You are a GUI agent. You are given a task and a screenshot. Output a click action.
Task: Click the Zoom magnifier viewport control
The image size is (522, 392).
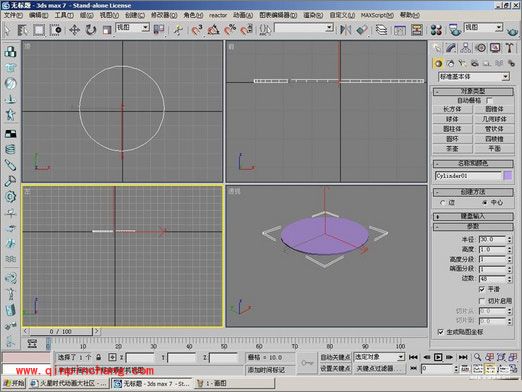pos(477,357)
